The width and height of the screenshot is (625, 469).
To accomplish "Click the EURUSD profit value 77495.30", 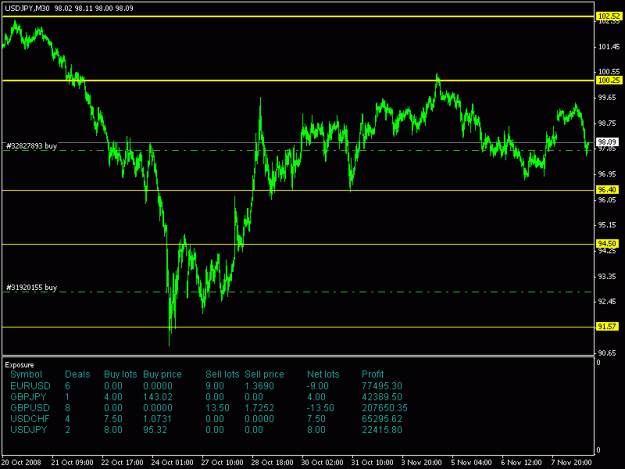I will pos(382,386).
